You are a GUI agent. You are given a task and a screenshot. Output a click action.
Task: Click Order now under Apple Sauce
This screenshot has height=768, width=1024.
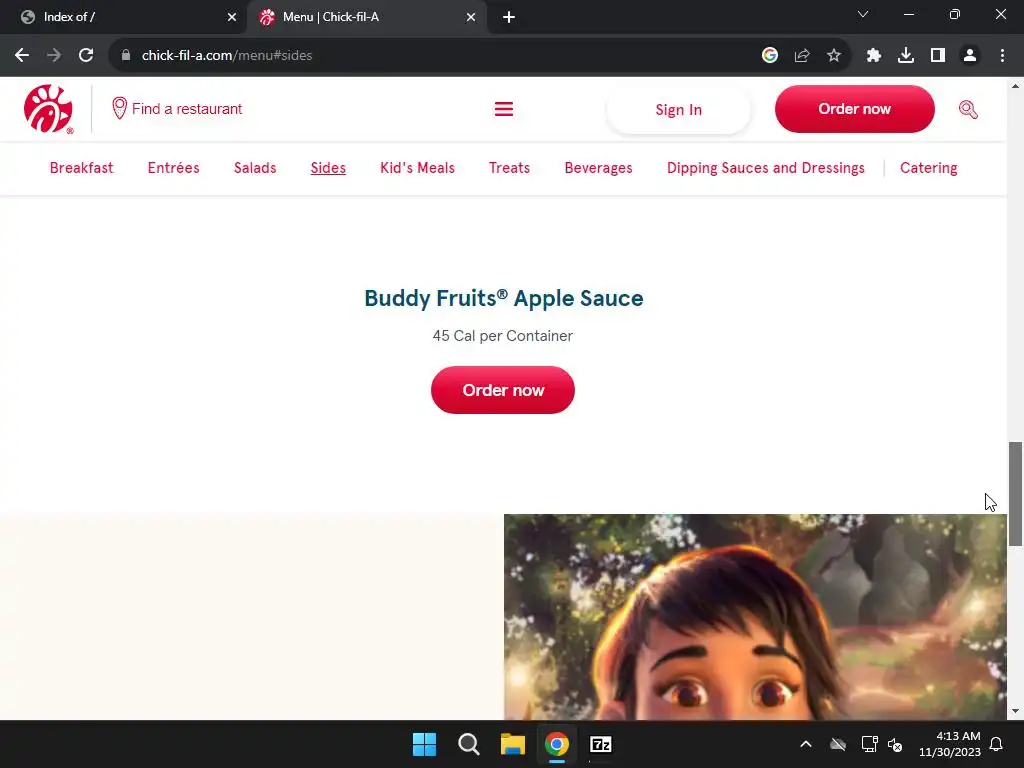click(503, 390)
